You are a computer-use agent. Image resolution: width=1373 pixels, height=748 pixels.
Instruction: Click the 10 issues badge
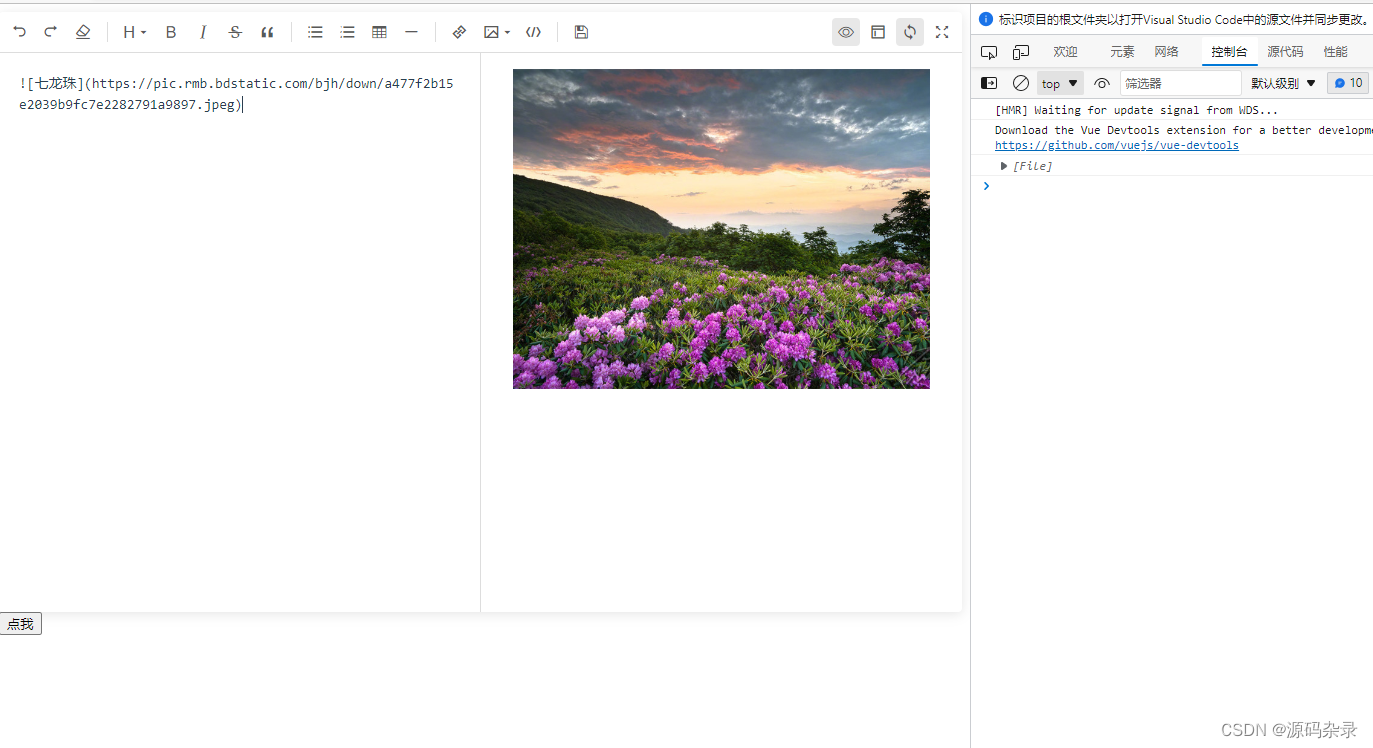[1348, 83]
